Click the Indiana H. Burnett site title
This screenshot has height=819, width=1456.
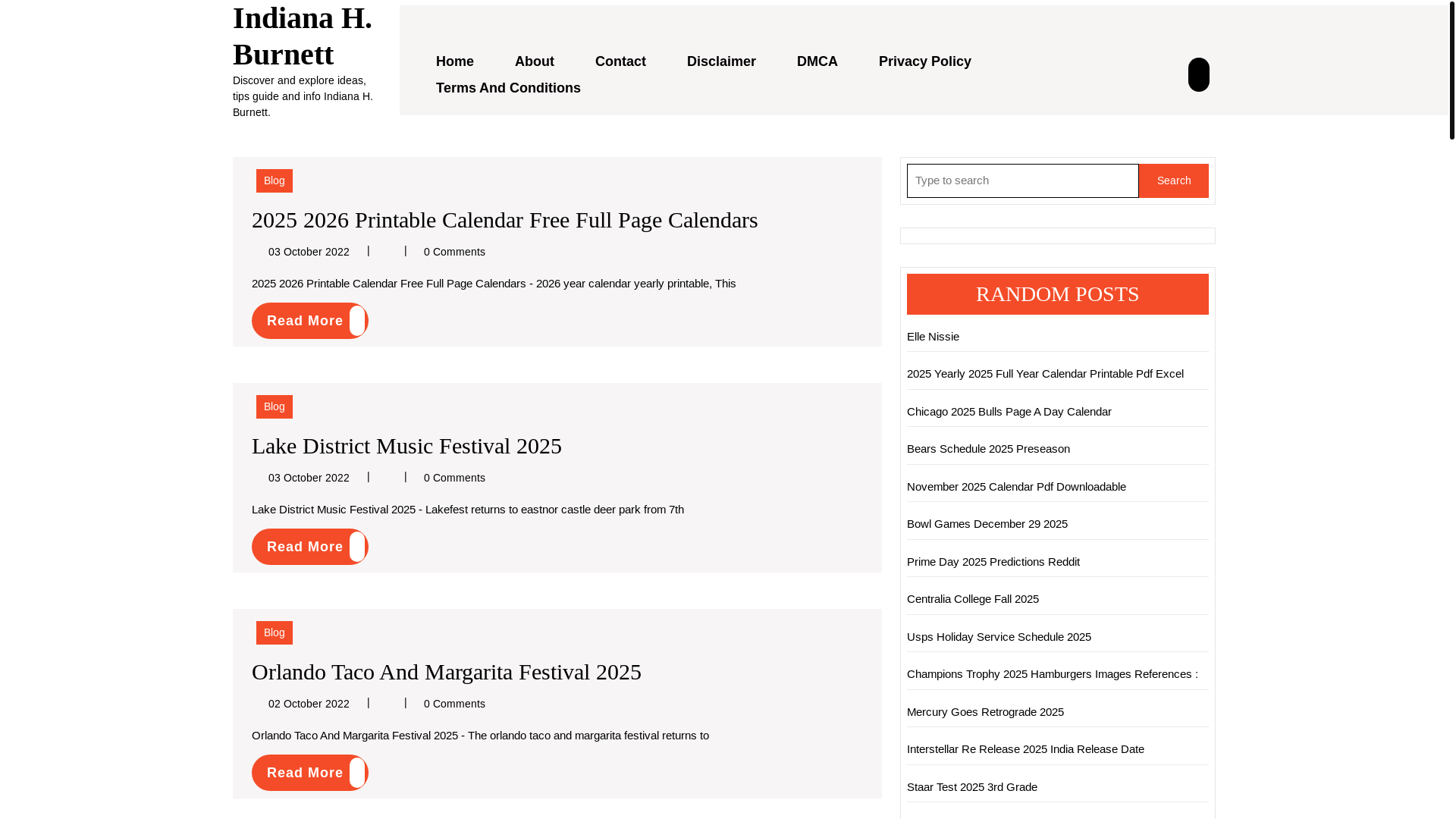303,36
